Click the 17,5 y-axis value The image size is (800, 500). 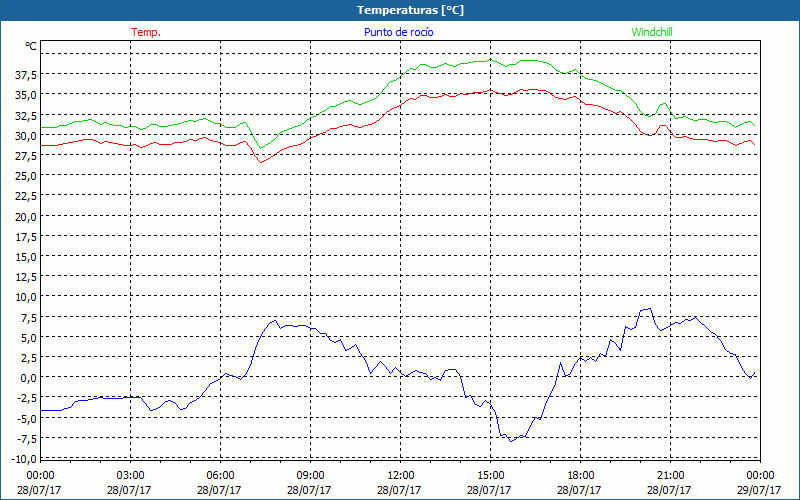26,237
